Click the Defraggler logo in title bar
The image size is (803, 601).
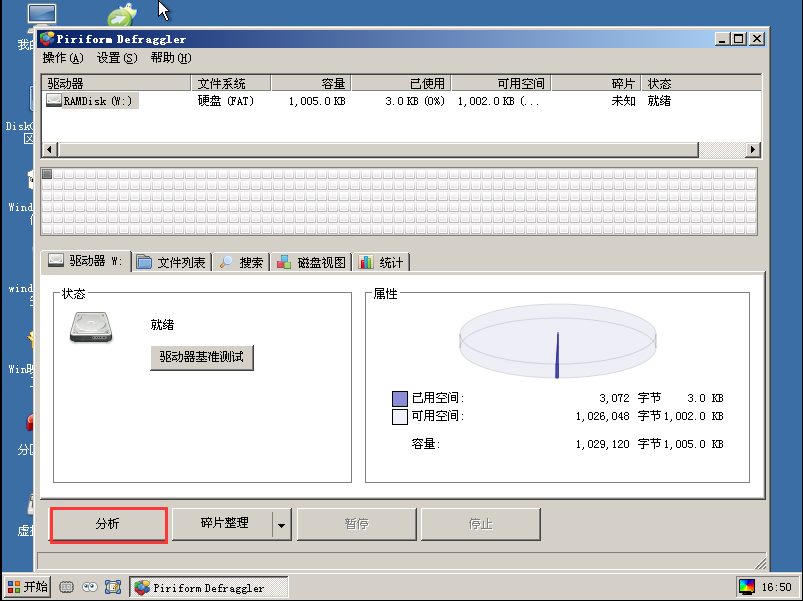click(47, 39)
